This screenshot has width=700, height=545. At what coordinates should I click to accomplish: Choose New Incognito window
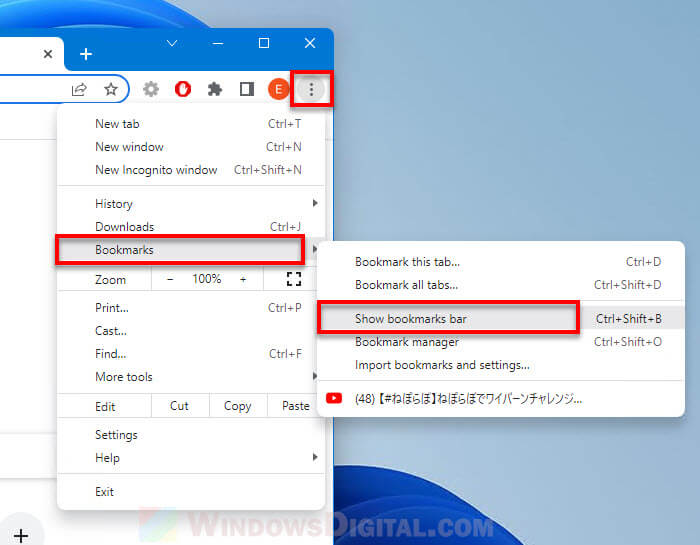156,170
